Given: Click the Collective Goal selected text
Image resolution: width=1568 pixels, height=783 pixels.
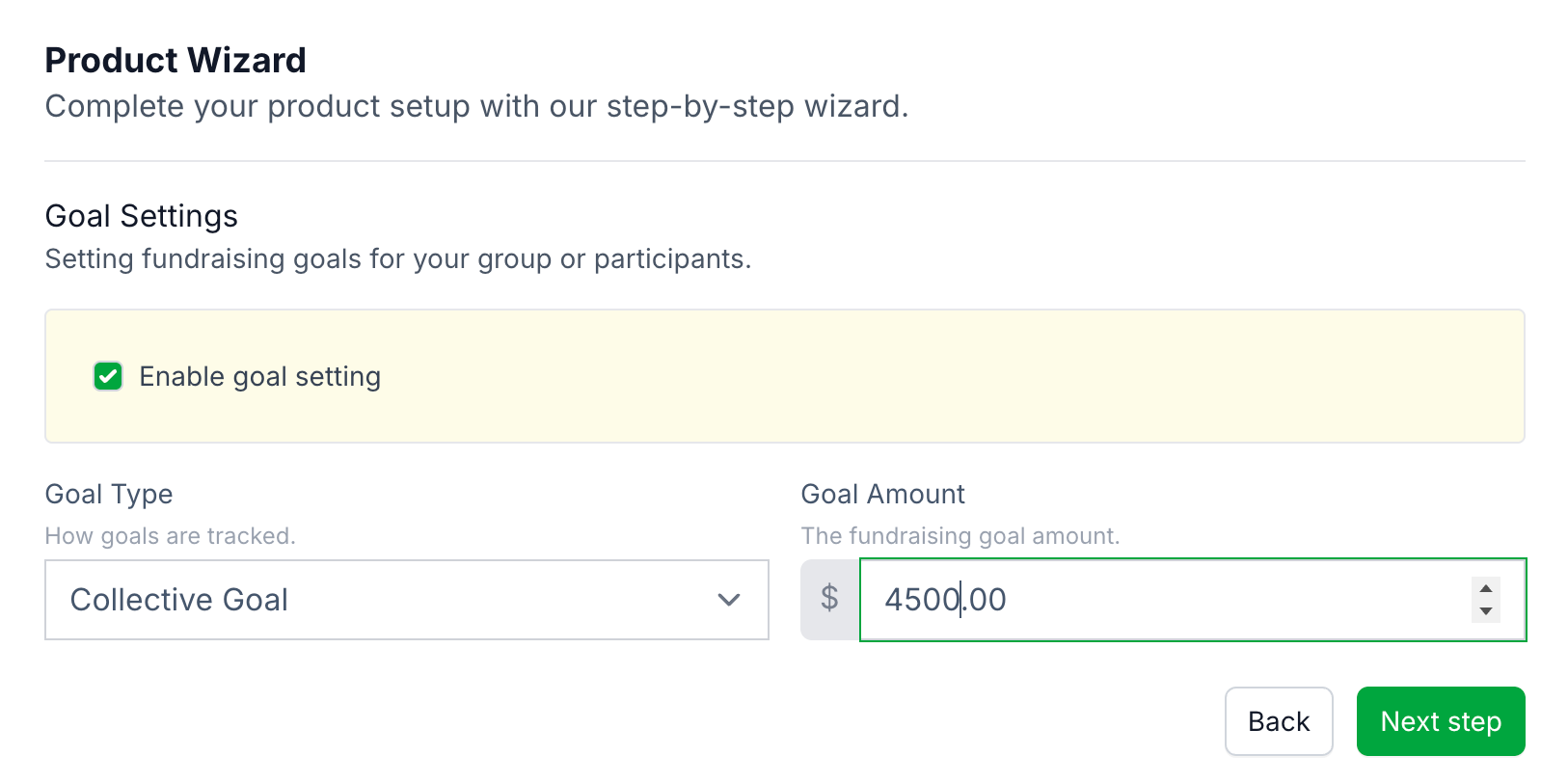Looking at the screenshot, I should click(x=179, y=600).
